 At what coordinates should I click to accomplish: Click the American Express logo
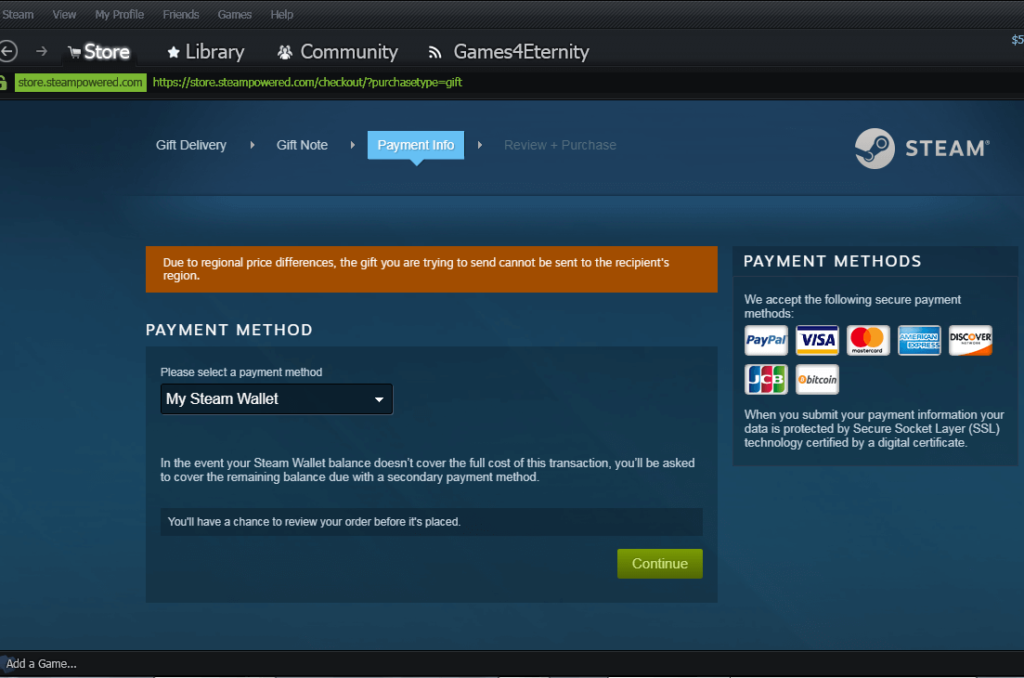point(919,340)
